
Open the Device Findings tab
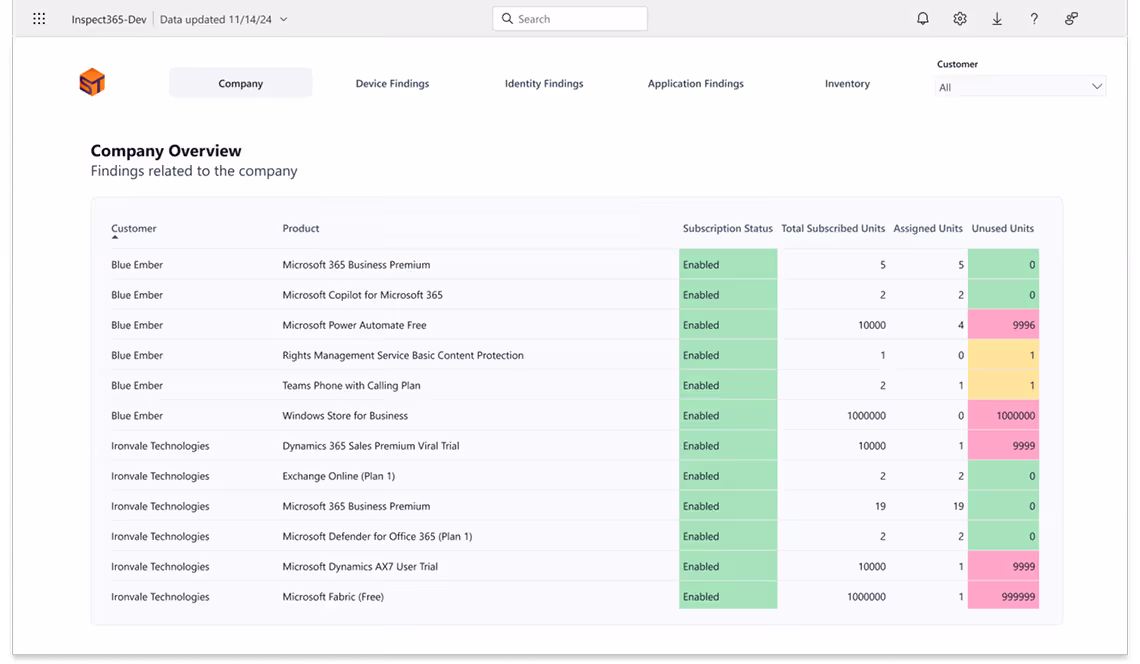(392, 83)
